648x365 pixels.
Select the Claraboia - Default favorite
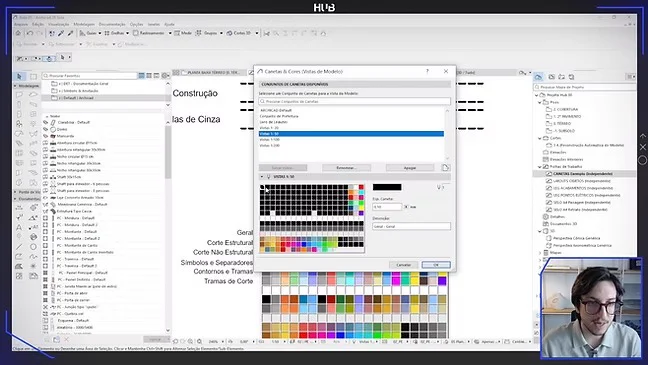(x=74, y=122)
